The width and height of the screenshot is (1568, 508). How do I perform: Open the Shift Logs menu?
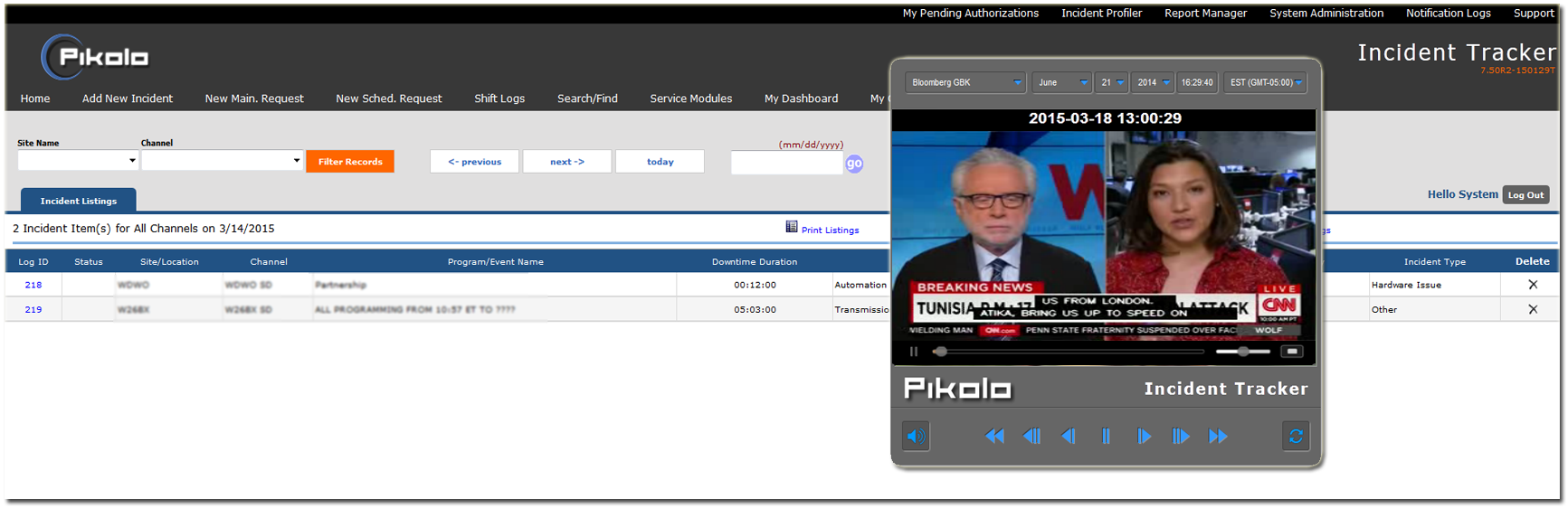[x=499, y=99]
